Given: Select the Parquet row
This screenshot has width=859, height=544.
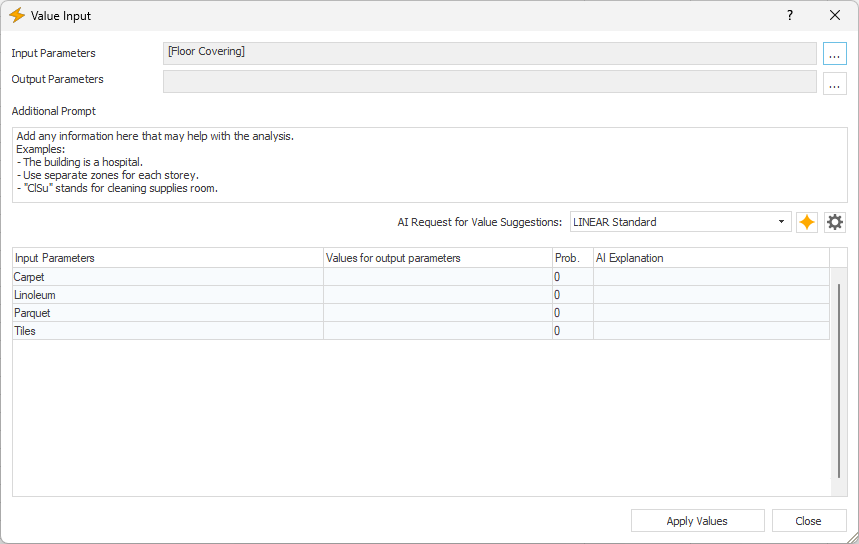Looking at the screenshot, I should point(421,313).
